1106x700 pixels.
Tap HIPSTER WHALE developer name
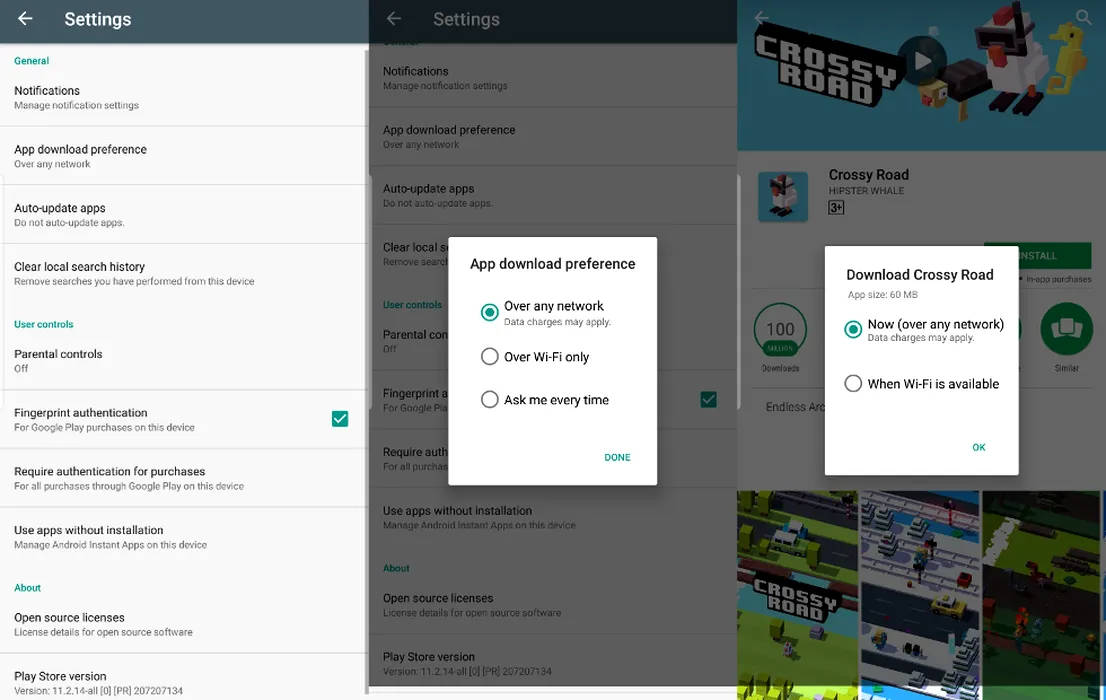coord(866,191)
